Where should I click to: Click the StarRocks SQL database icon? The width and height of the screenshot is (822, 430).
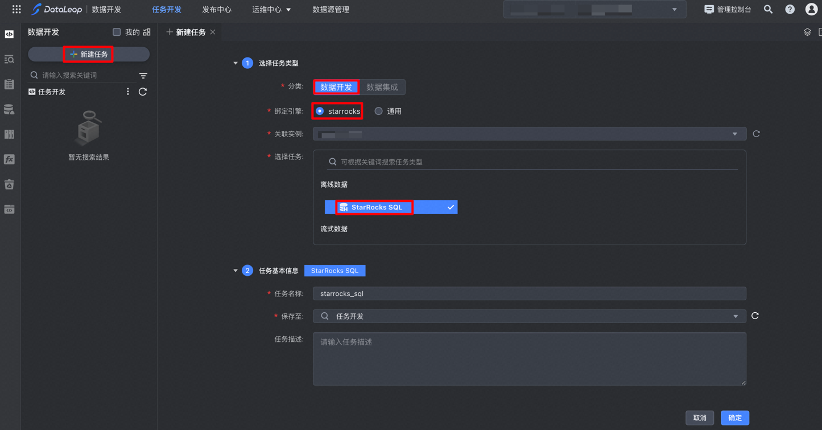344,207
